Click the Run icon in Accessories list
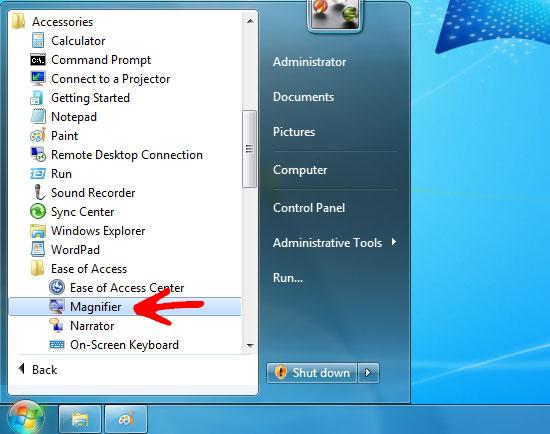The width and height of the screenshot is (550, 434). click(x=38, y=173)
